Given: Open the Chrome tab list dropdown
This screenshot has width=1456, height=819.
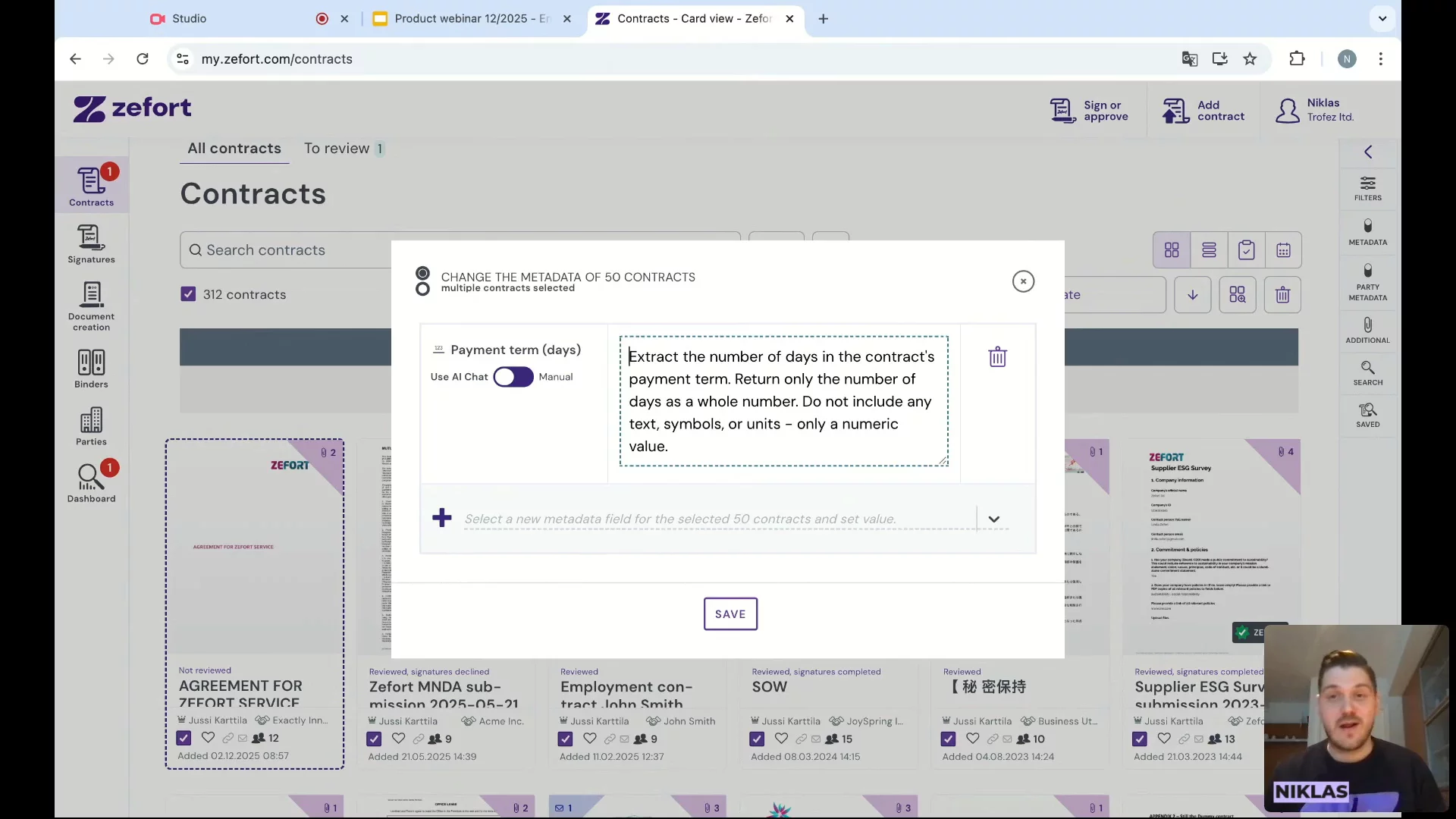Looking at the screenshot, I should click(x=1382, y=18).
